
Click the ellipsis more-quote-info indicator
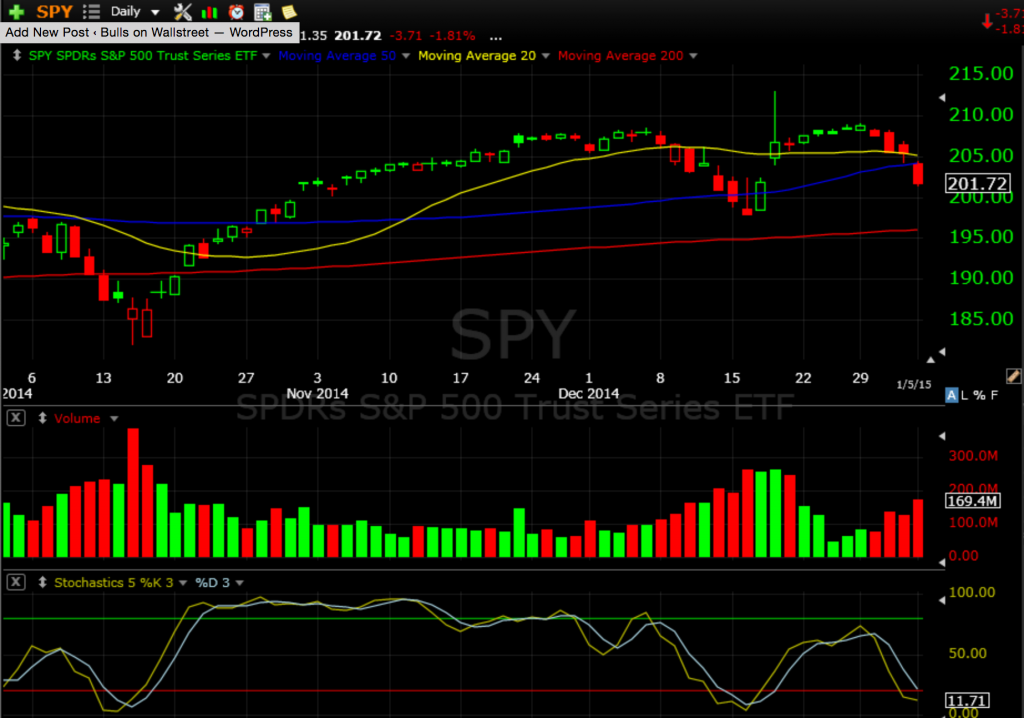tap(496, 37)
